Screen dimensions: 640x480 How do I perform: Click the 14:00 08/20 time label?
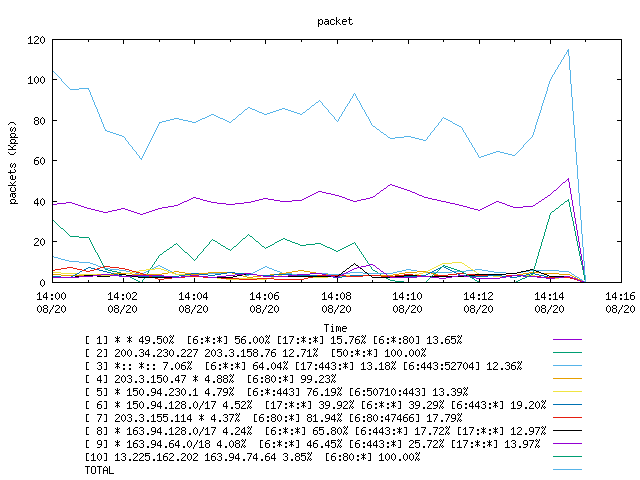pos(51,302)
